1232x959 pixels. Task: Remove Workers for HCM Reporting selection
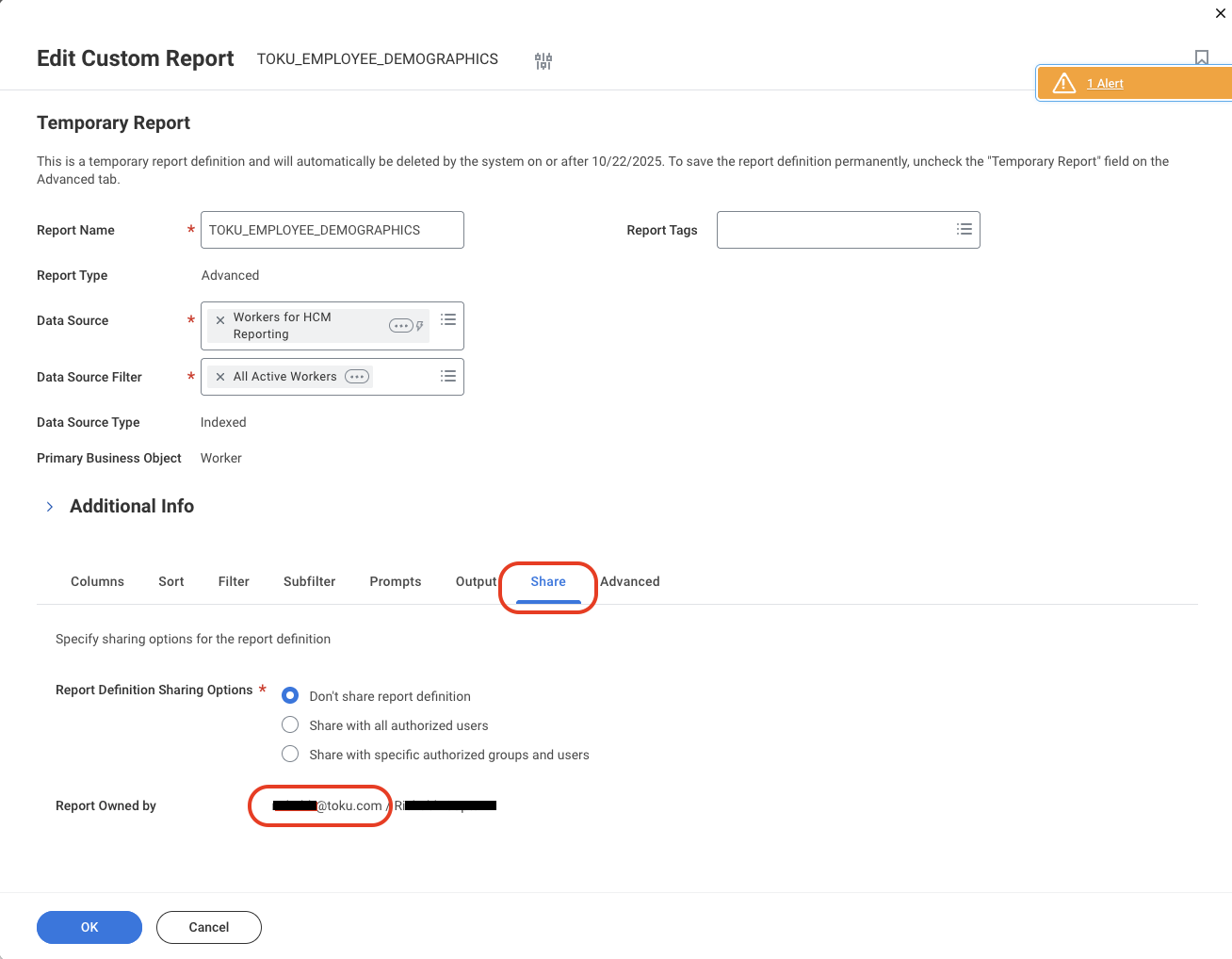coord(220,320)
